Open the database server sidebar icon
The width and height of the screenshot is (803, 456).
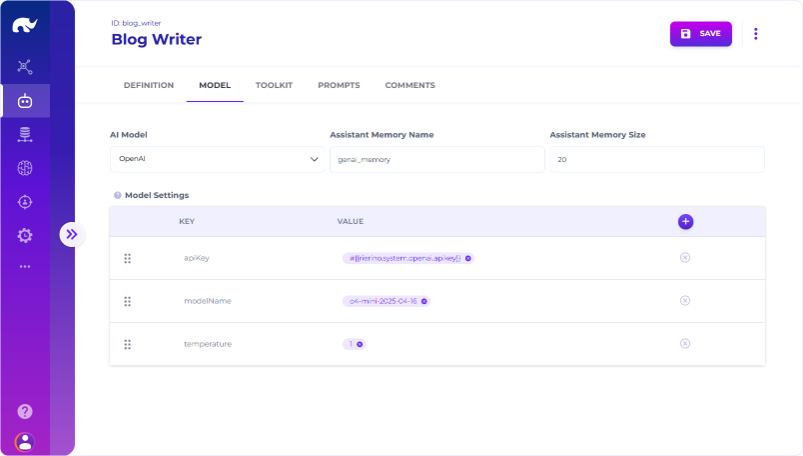[x=25, y=134]
